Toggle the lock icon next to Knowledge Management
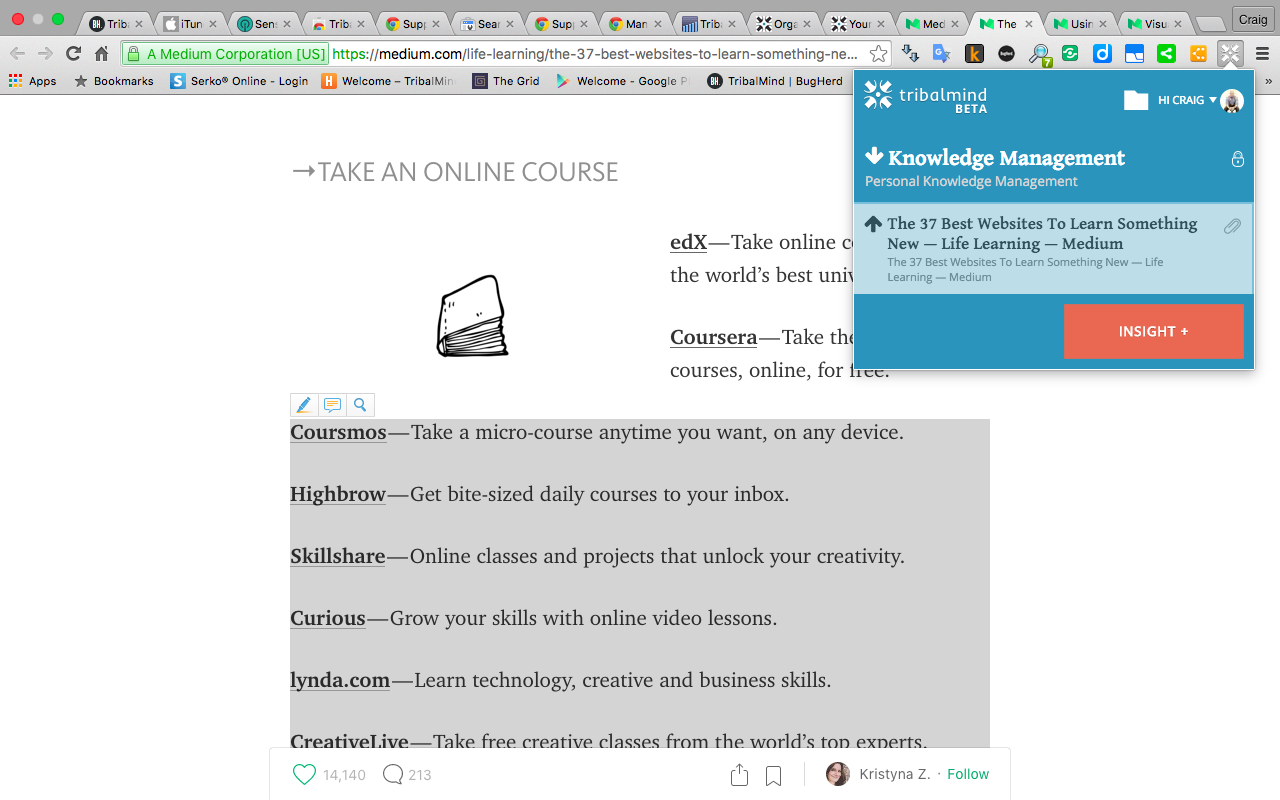The width and height of the screenshot is (1280, 800). click(1238, 159)
